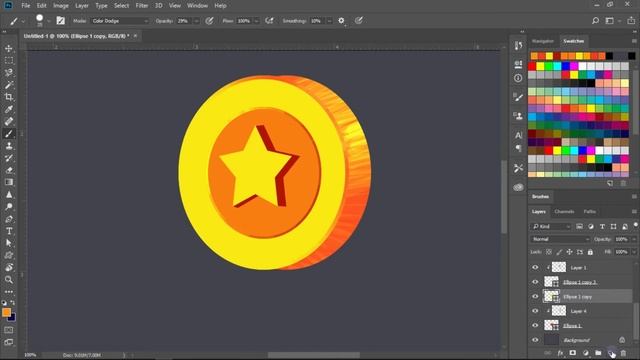Toggle airbrush-style build-up
Viewport: 640px width, 360px height.
tap(269, 21)
